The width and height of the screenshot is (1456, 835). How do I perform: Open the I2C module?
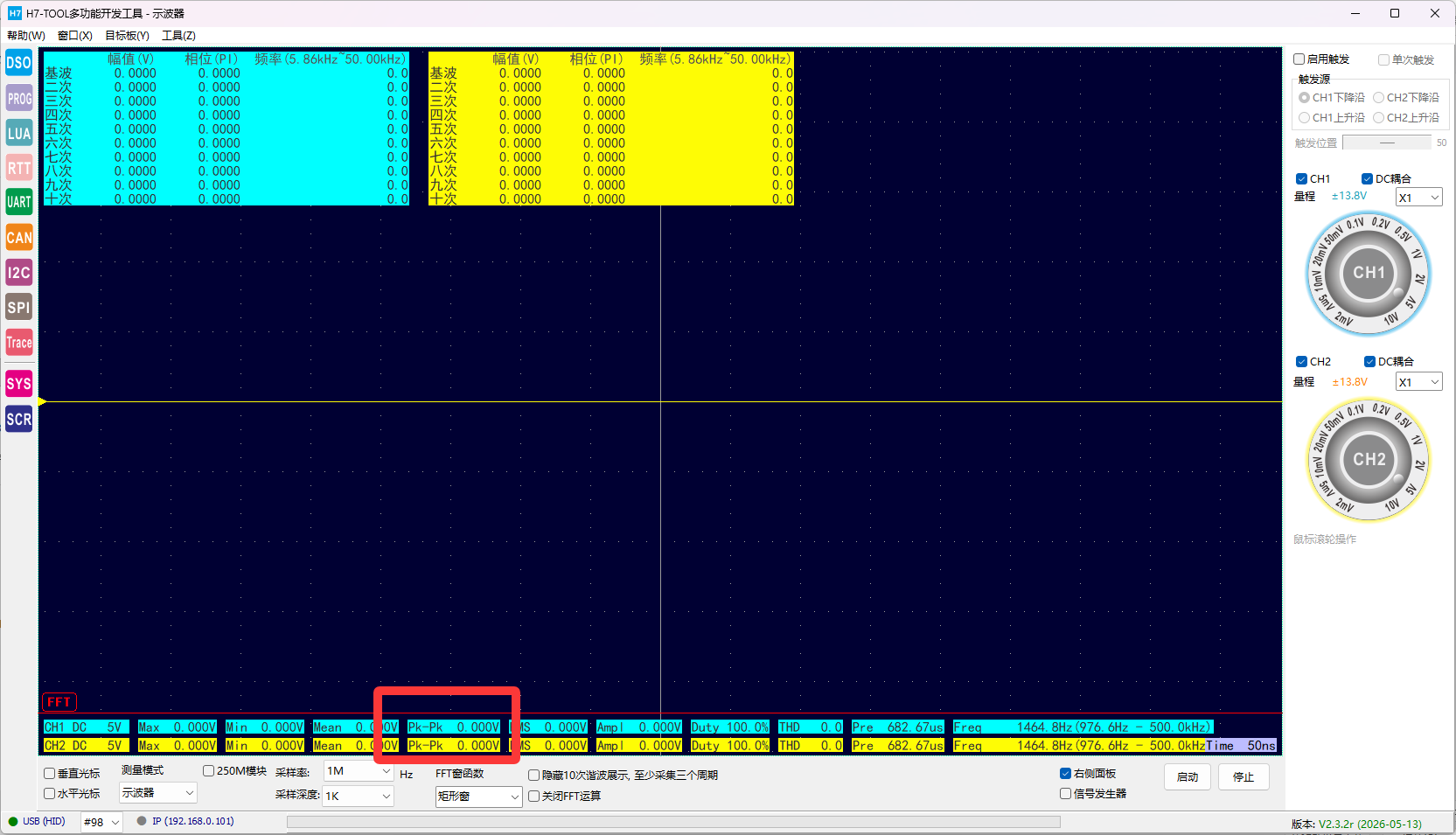pos(19,272)
